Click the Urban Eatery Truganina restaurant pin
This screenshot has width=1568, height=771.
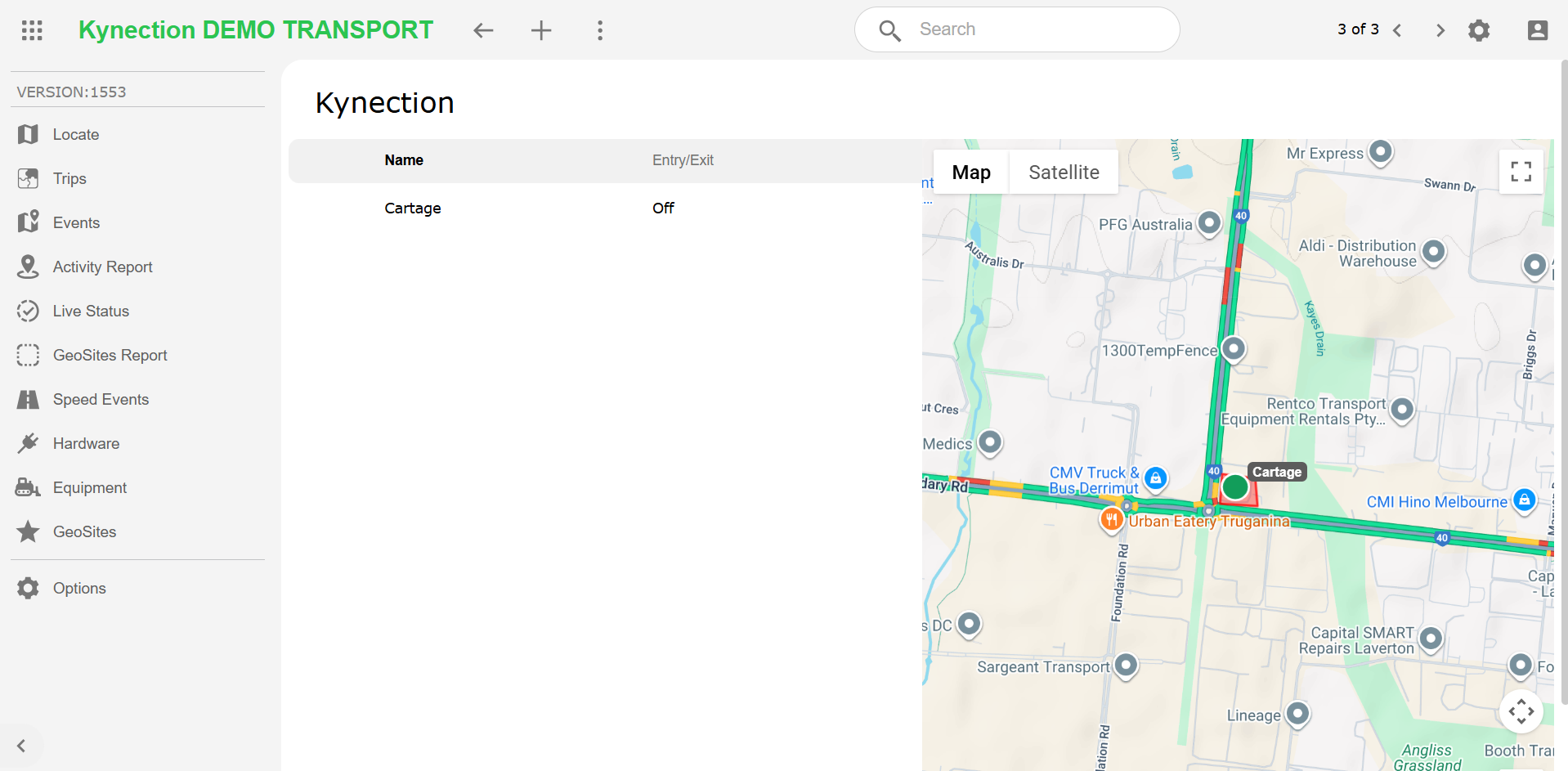[1111, 519]
